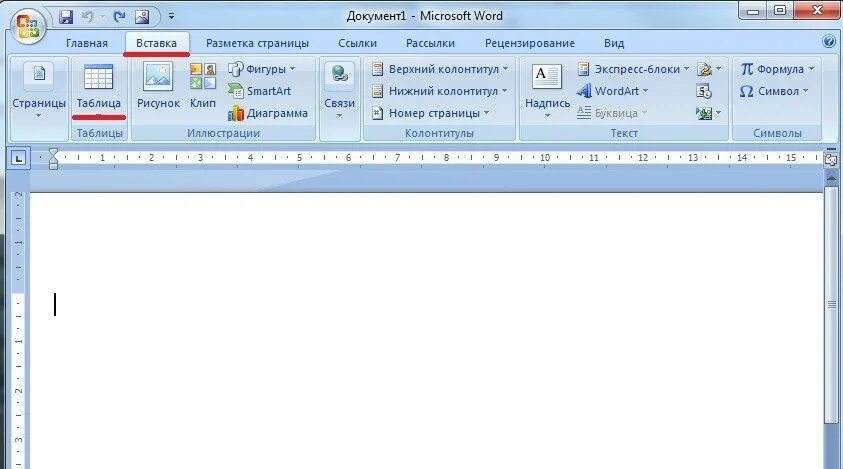Insert object icon in Текст group

709,113
